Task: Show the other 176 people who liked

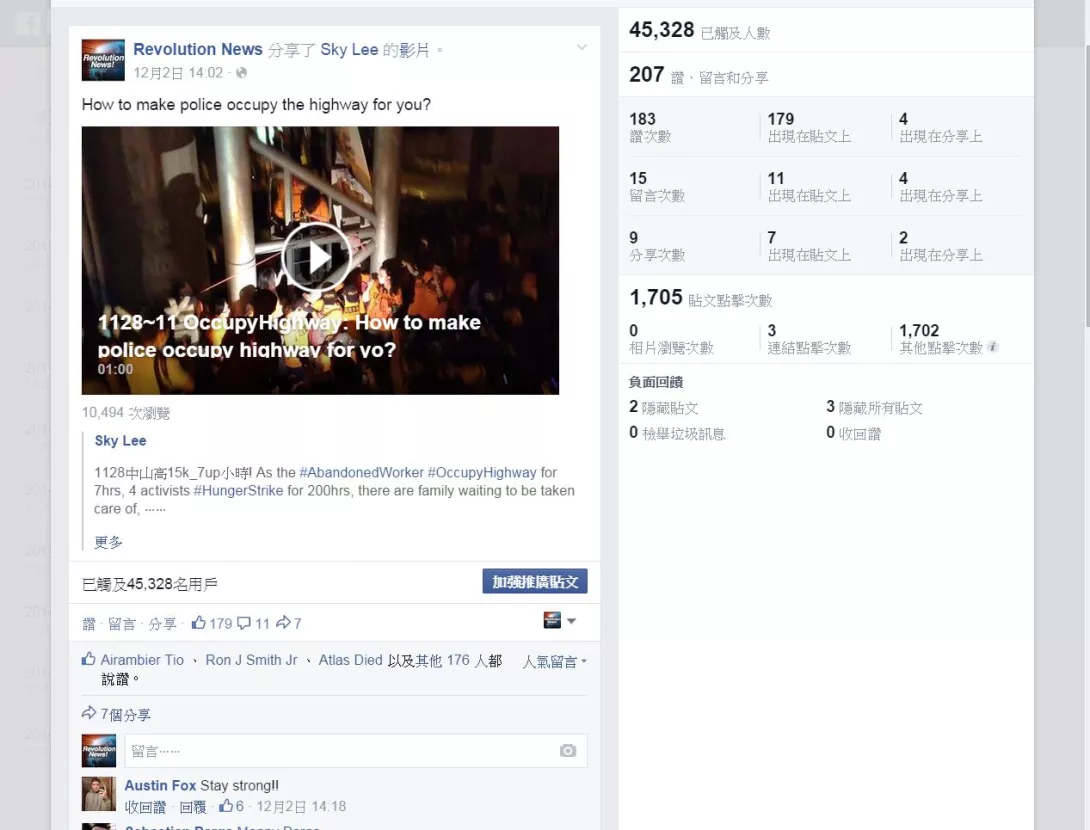Action: coord(445,660)
